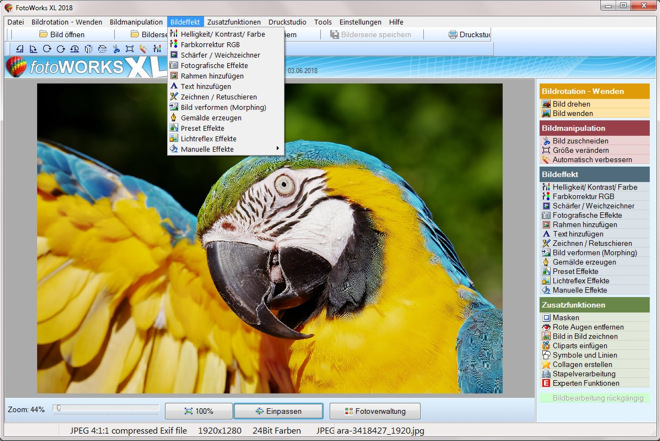660x441 pixels.
Task: Click the Bild öffnen toolbar button
Action: (x=62, y=35)
